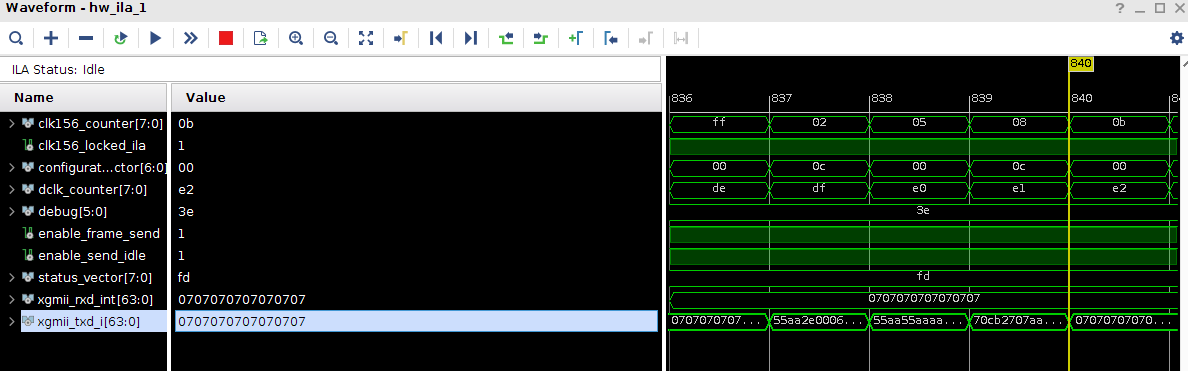Click the Value column header
Screen dimensions: 1188x371
416,98
